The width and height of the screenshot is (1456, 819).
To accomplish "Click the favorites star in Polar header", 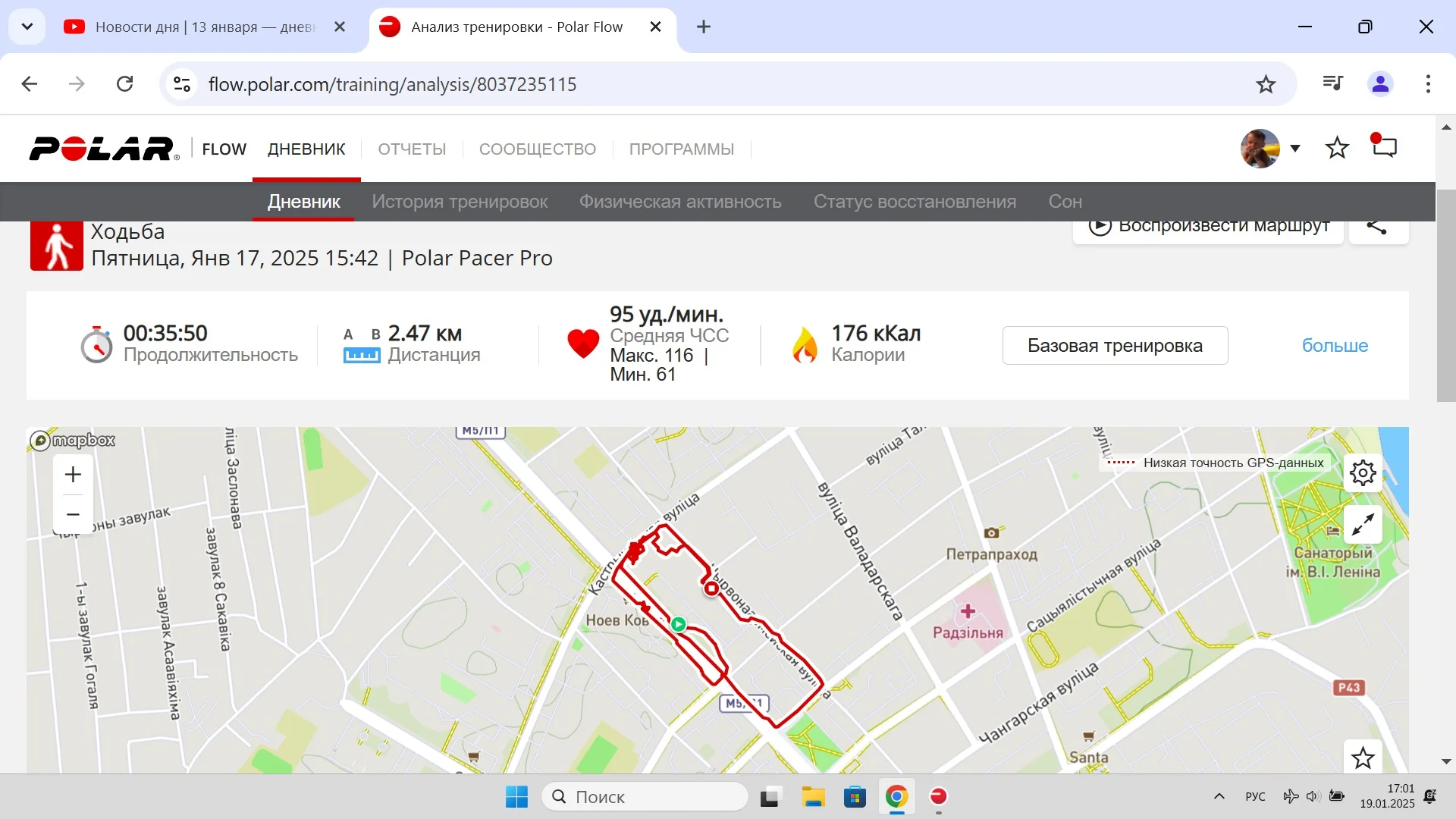I will (1337, 148).
